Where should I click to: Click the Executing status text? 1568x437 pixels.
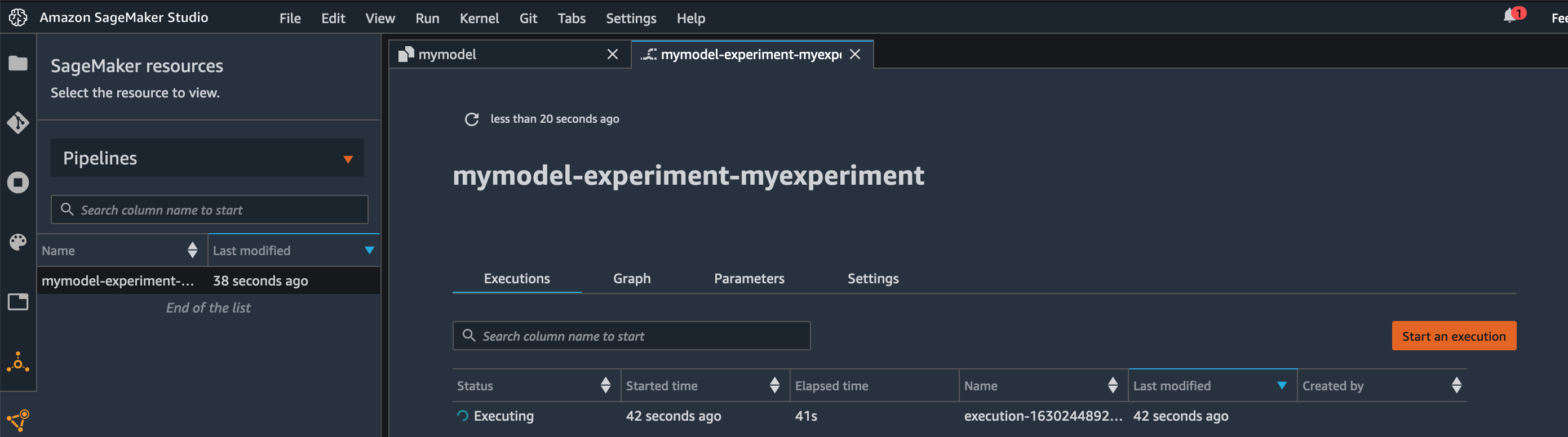click(x=503, y=416)
